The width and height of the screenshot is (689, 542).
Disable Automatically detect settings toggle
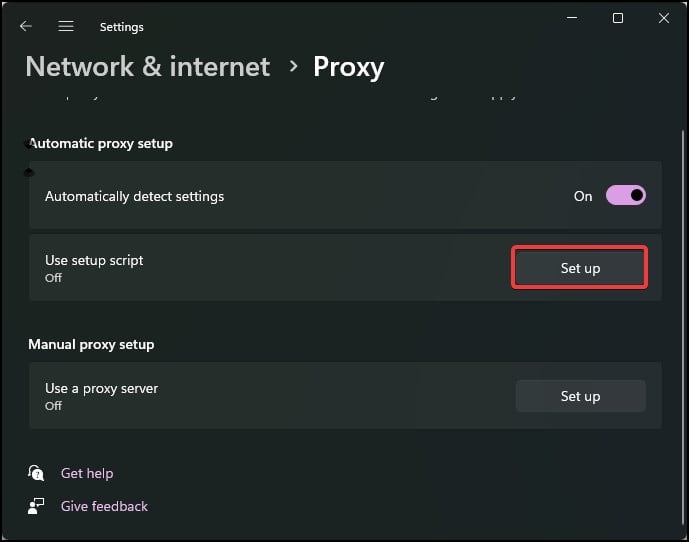626,196
